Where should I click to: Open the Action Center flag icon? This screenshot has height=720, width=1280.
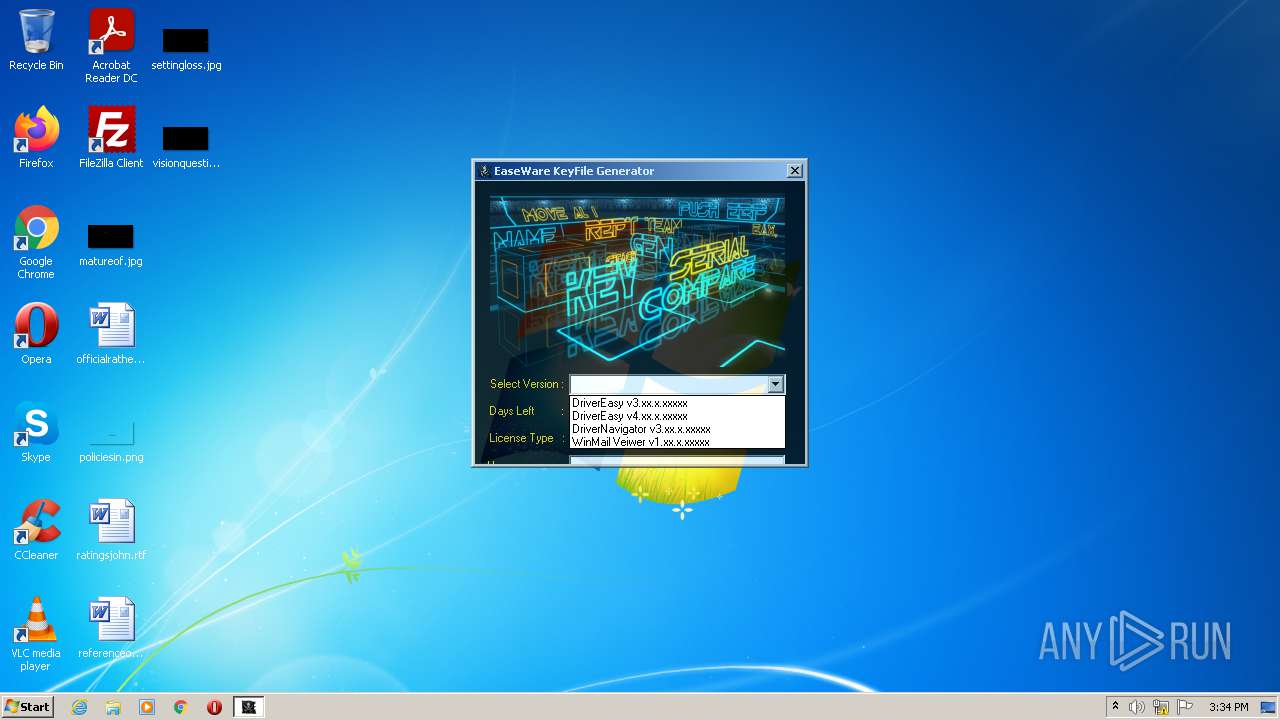[1185, 707]
